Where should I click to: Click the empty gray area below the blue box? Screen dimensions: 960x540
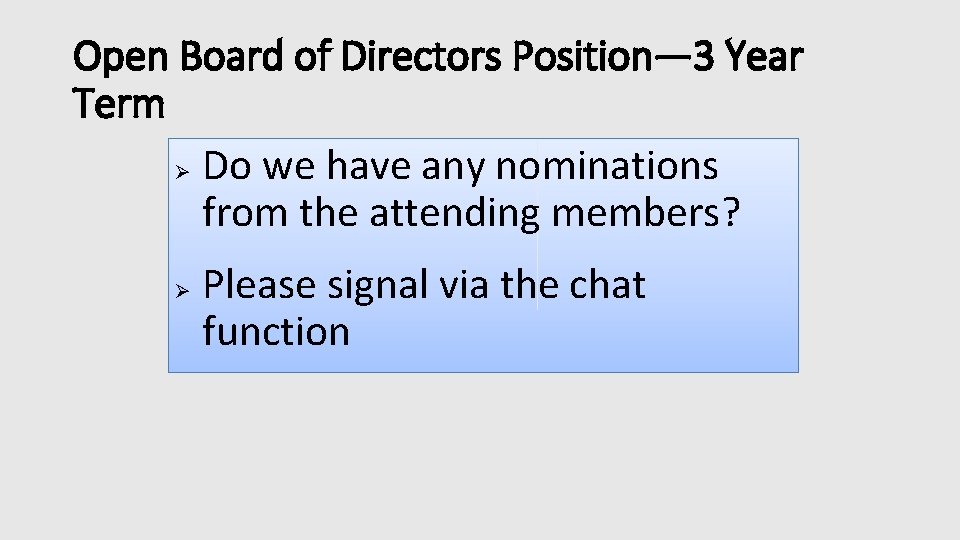point(480,450)
